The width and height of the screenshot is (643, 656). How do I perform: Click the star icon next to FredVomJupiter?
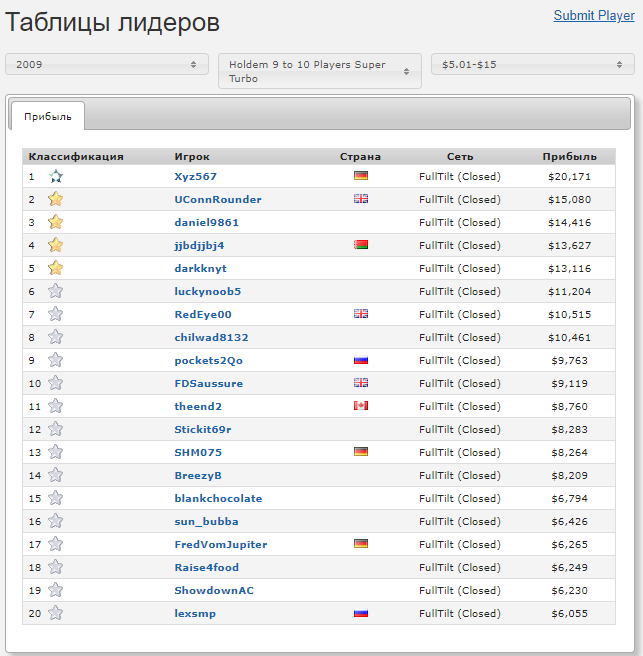pyautogui.click(x=56, y=544)
